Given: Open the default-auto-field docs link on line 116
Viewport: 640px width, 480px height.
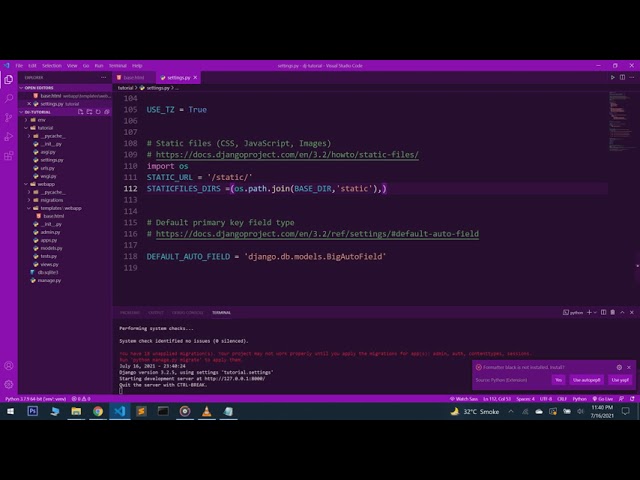Looking at the screenshot, I should (317, 234).
